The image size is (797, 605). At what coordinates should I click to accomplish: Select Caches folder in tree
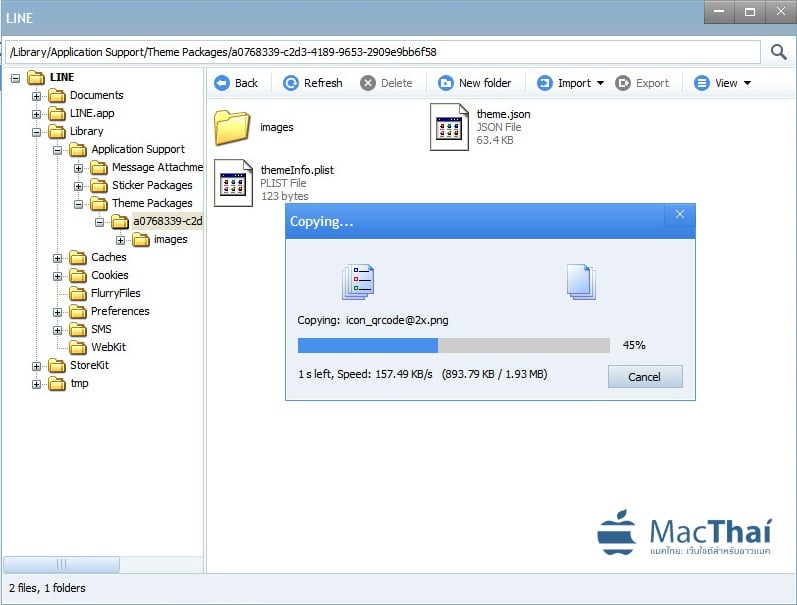point(109,257)
